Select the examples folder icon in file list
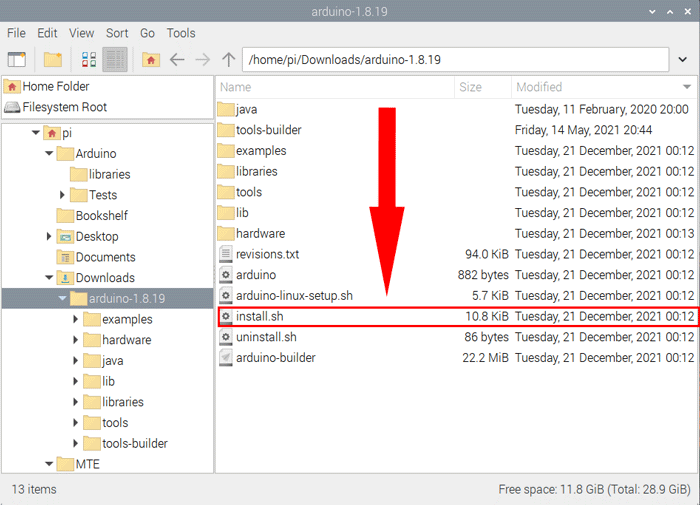Image resolution: width=700 pixels, height=505 pixels. (x=226, y=150)
